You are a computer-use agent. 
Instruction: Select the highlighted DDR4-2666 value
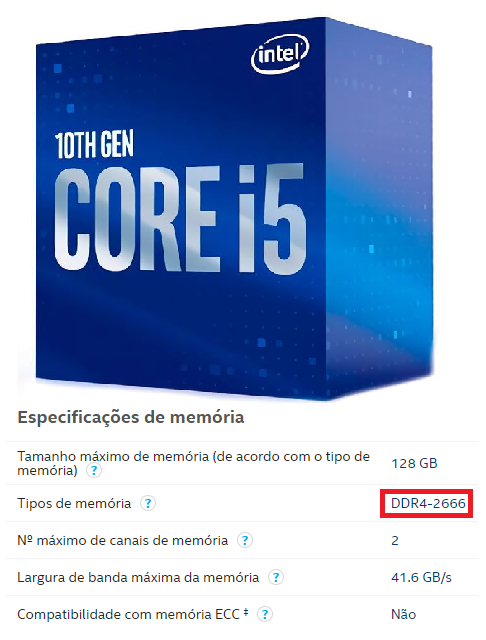[428, 503]
